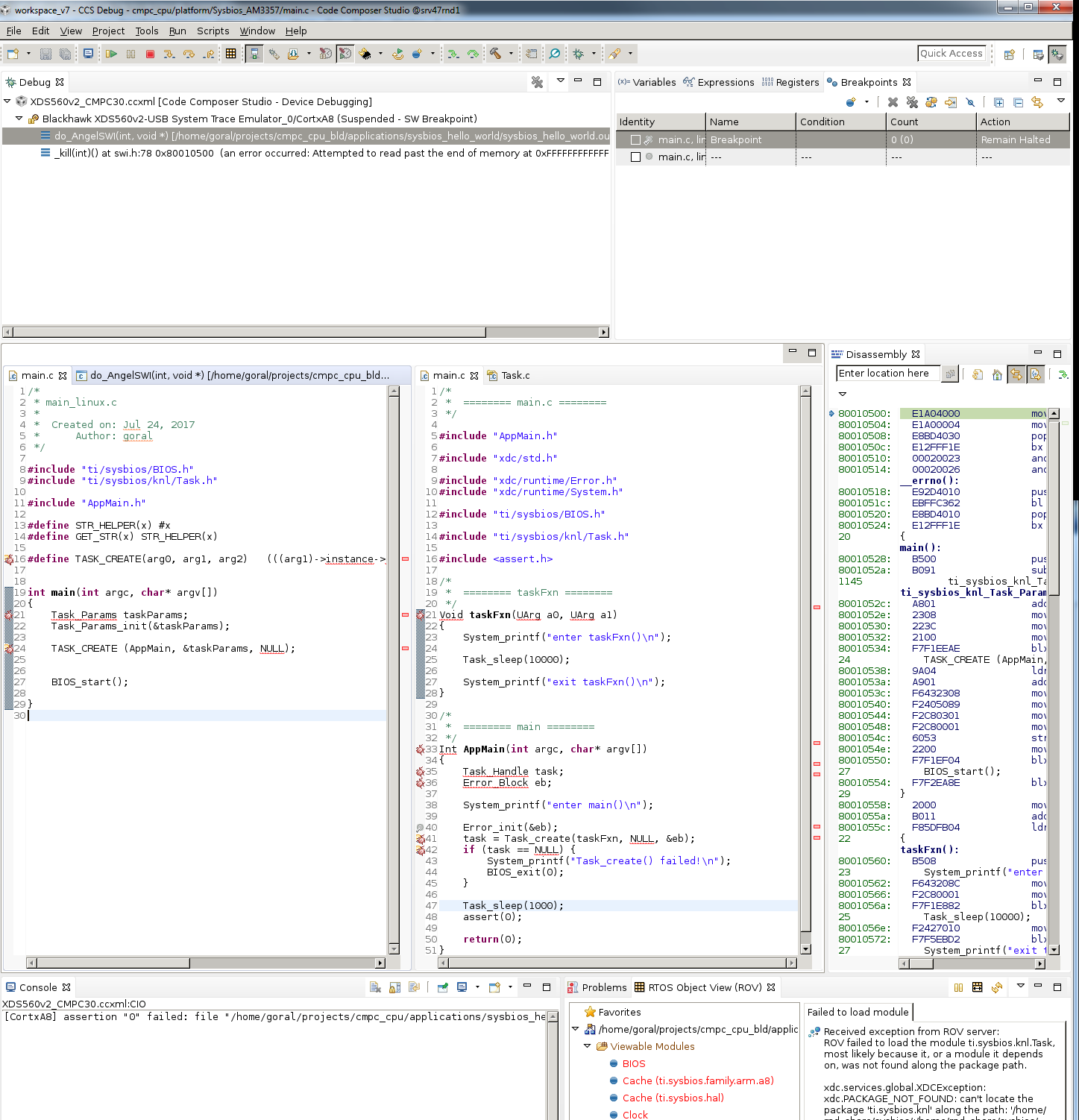The width and height of the screenshot is (1079, 1120).
Task: Open the Breakpoints view menu triangle
Action: click(1061, 101)
